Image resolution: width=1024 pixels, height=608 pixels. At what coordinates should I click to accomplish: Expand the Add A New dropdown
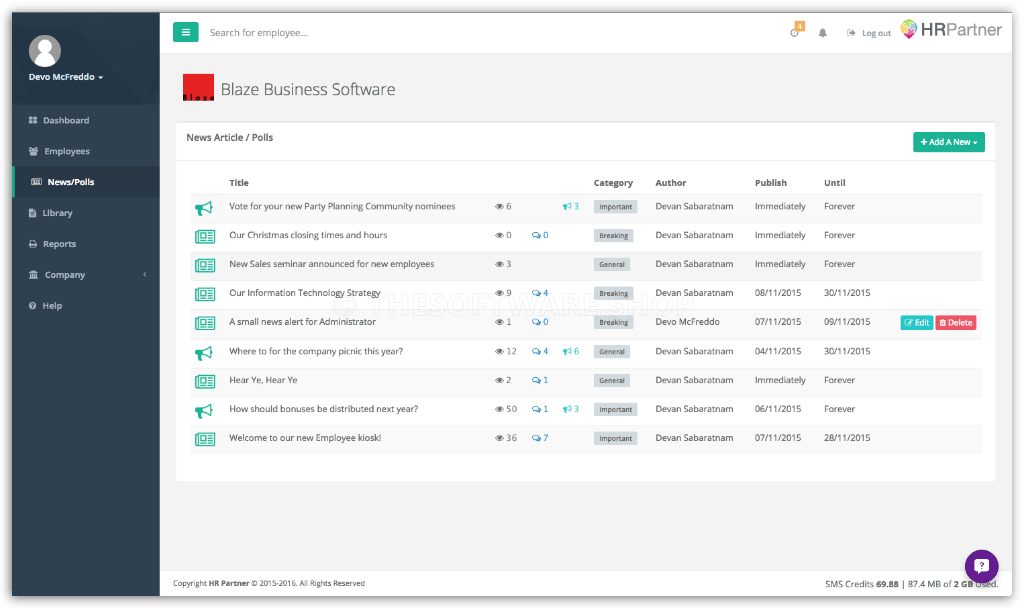948,142
